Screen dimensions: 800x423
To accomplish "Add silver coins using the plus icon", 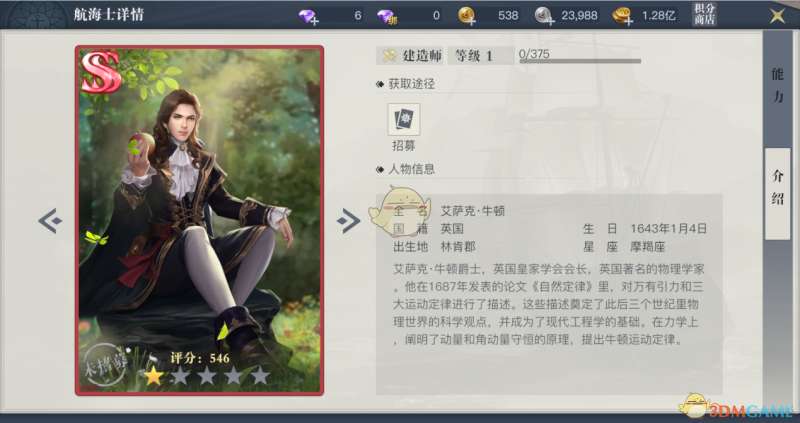I will pos(544,16).
